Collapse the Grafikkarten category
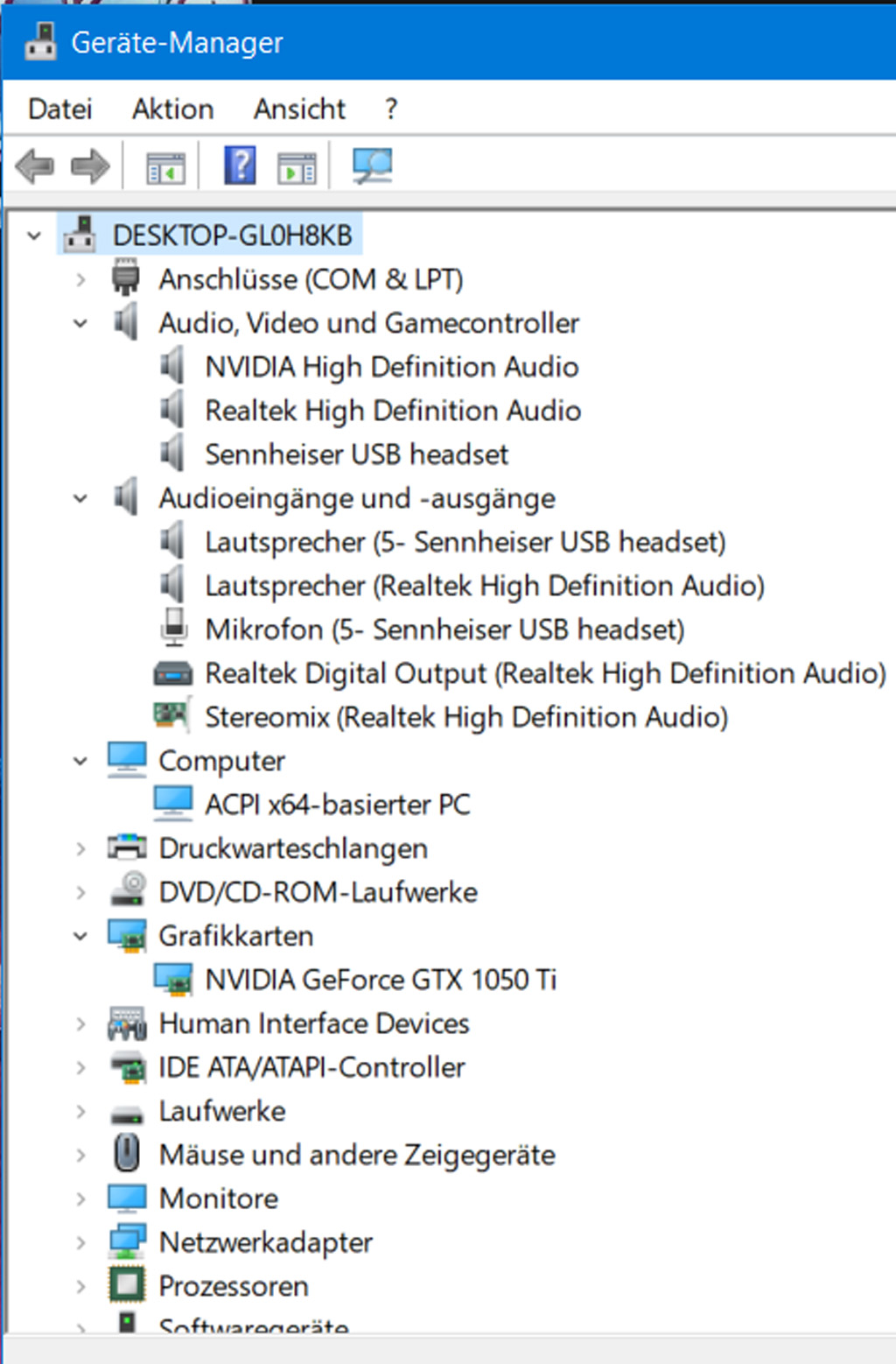The image size is (896, 1364). 80,936
